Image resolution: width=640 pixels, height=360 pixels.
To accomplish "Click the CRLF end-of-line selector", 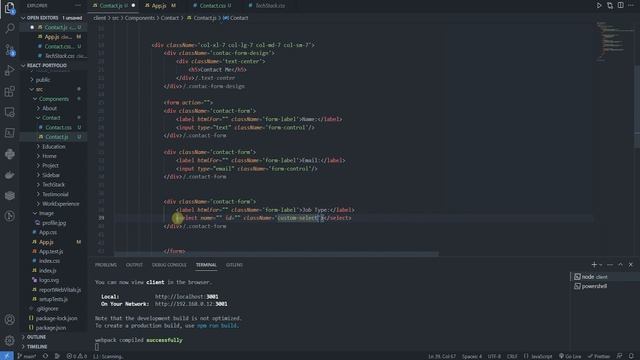I will 512,356.
